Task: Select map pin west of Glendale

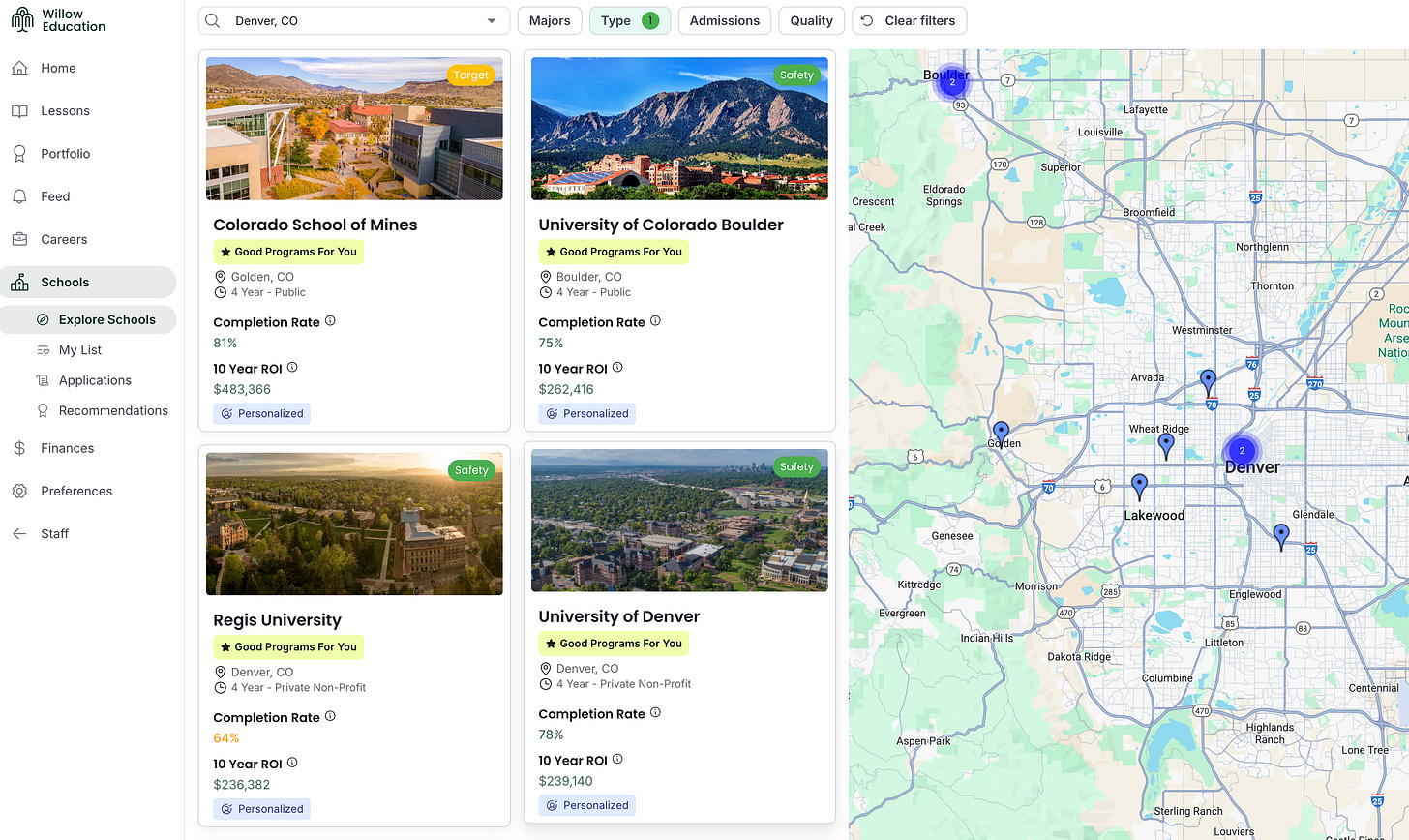Action: [x=1281, y=536]
